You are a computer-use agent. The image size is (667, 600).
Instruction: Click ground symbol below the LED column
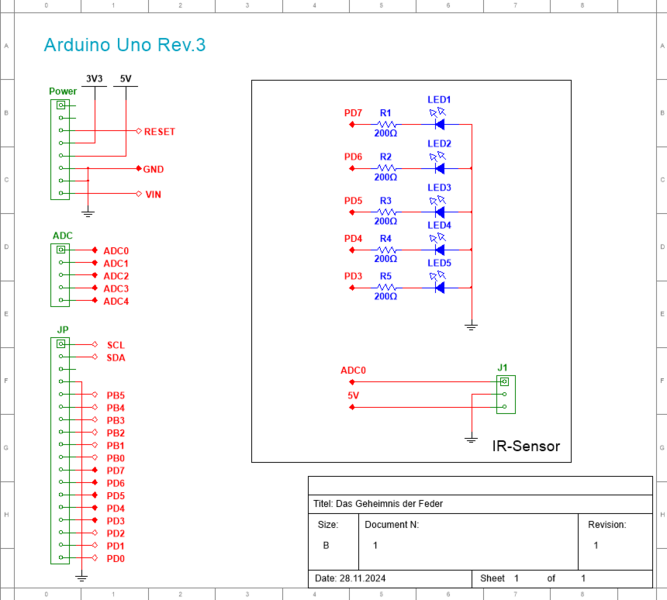[x=471, y=325]
